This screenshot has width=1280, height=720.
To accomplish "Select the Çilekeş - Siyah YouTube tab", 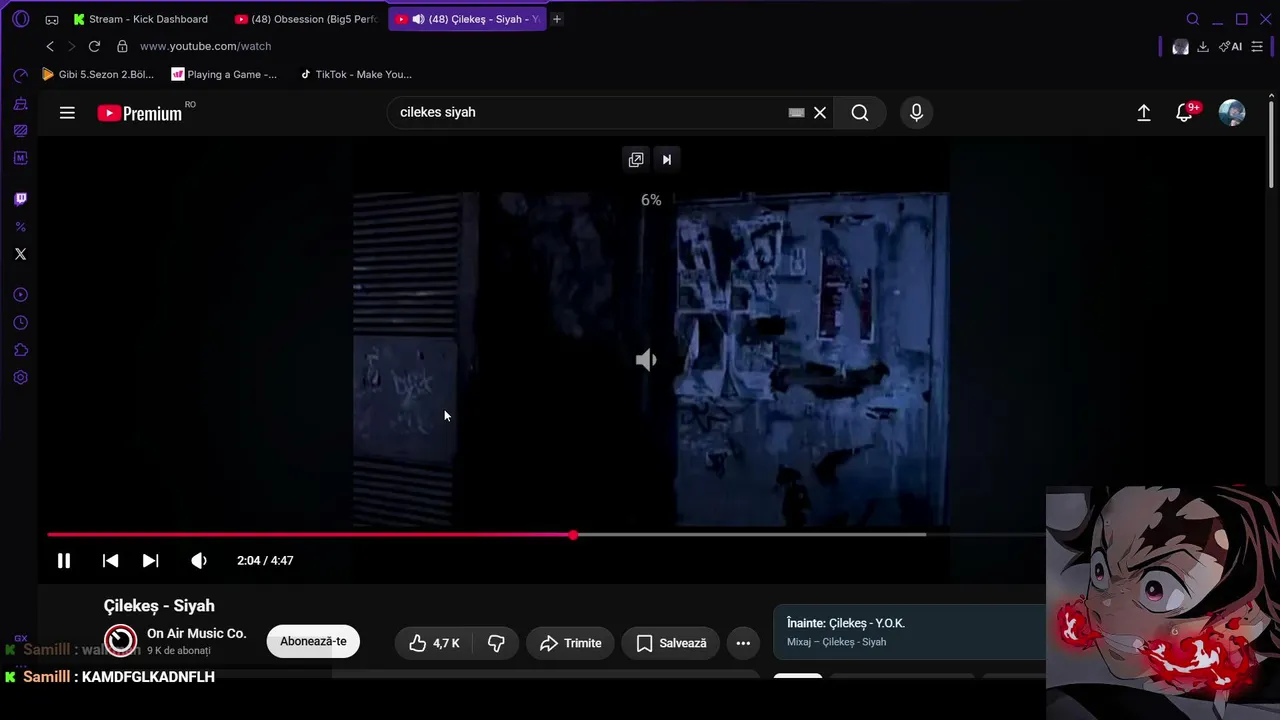I will (468, 19).
